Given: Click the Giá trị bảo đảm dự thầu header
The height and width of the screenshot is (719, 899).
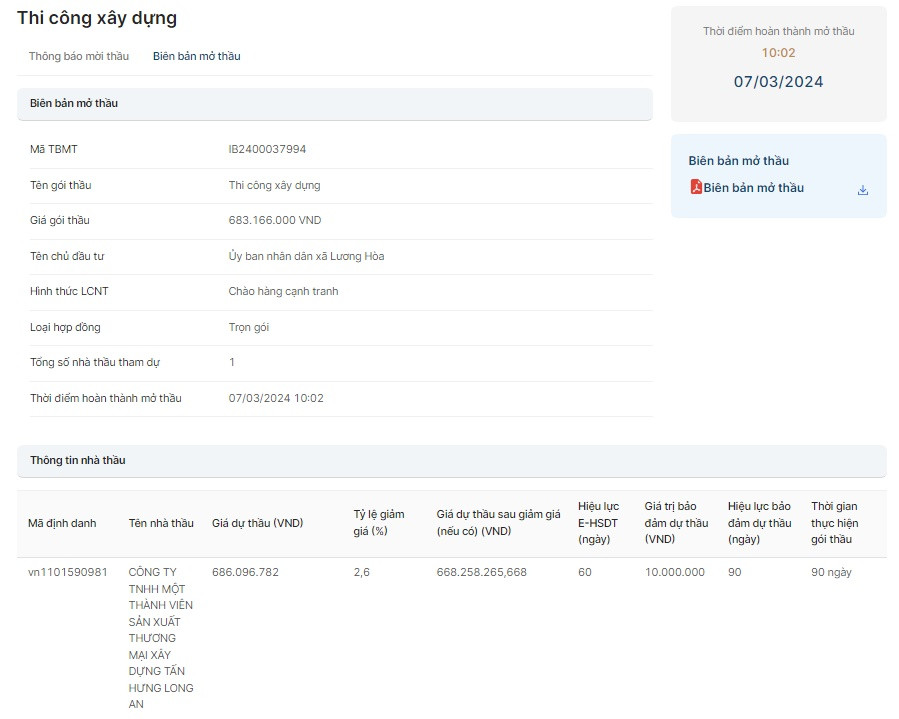Looking at the screenshot, I should click(x=676, y=523).
